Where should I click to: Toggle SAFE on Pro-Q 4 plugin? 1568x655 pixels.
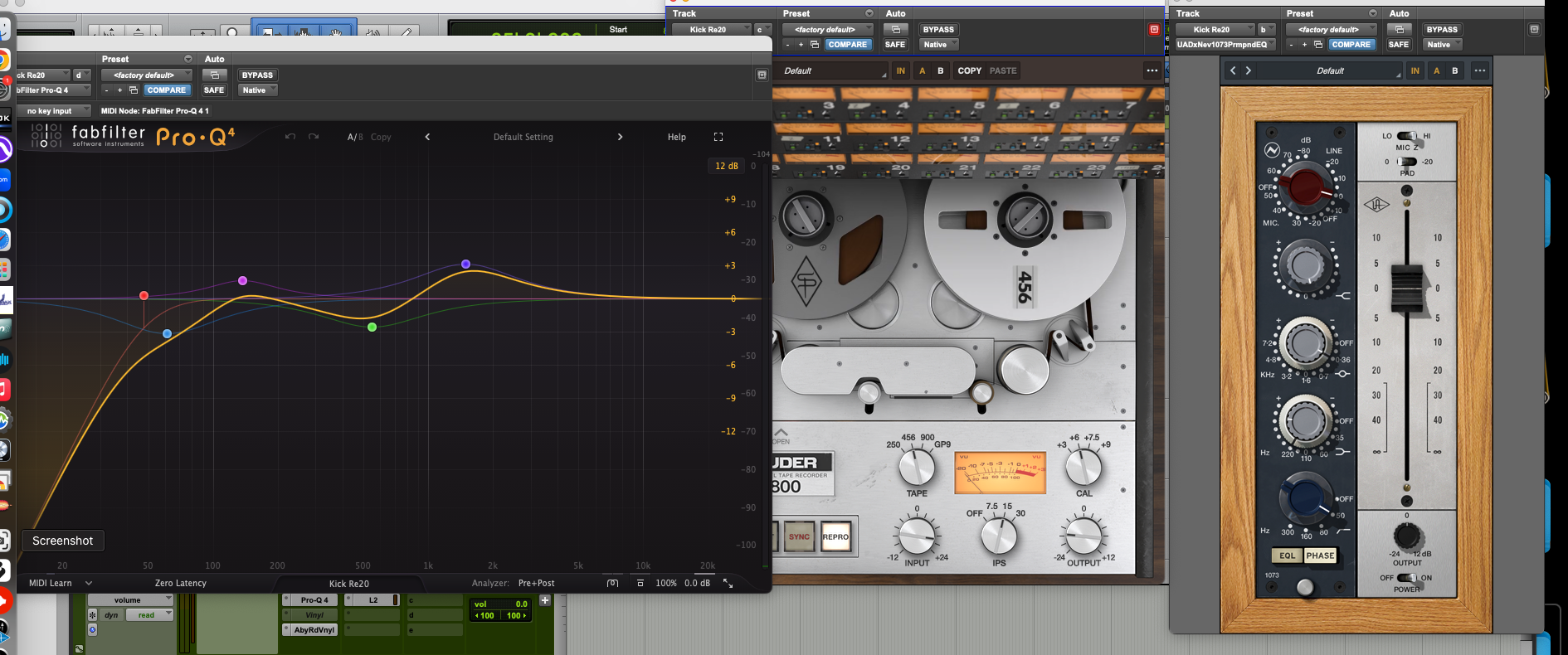[x=214, y=90]
